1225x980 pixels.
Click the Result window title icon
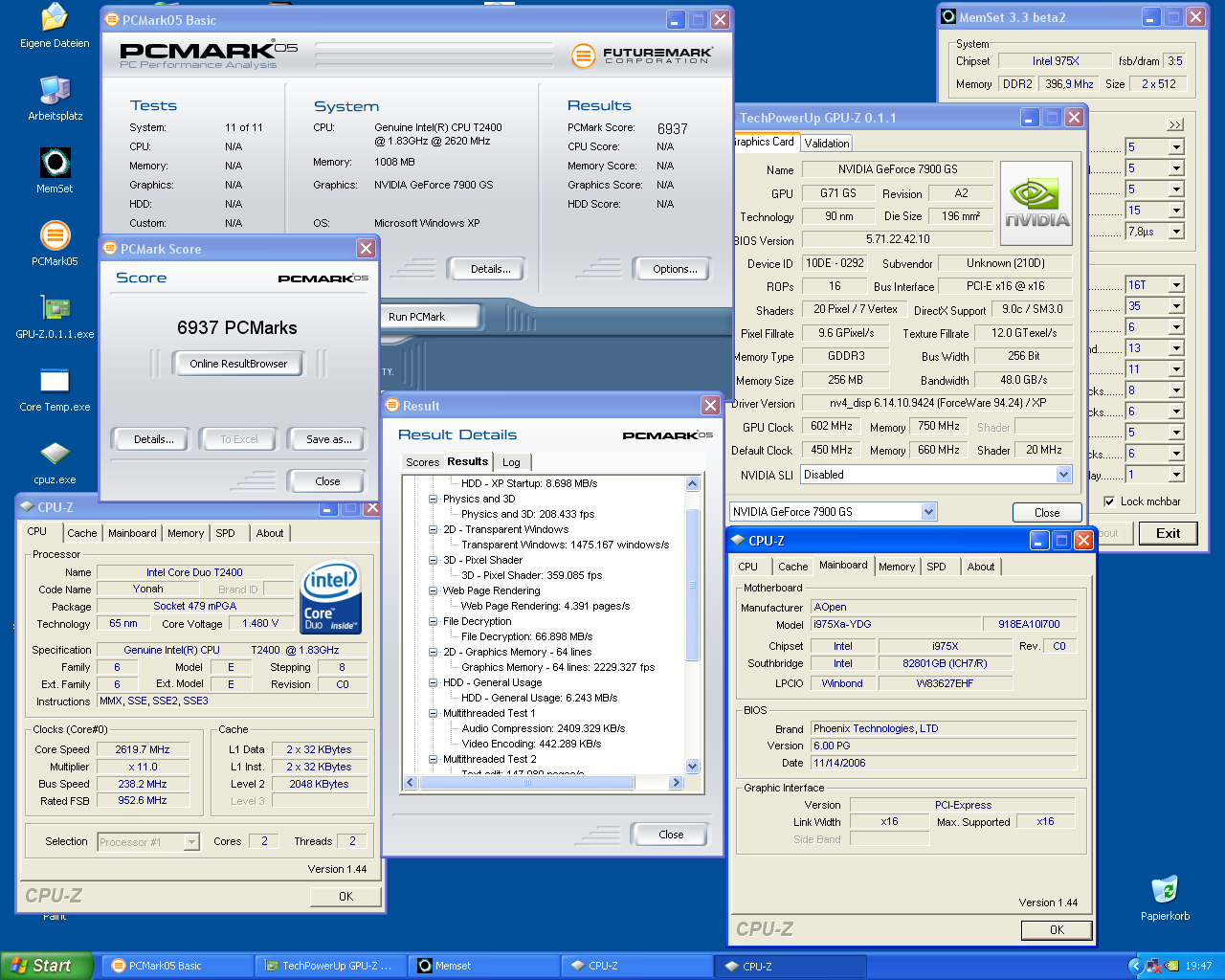pos(392,405)
